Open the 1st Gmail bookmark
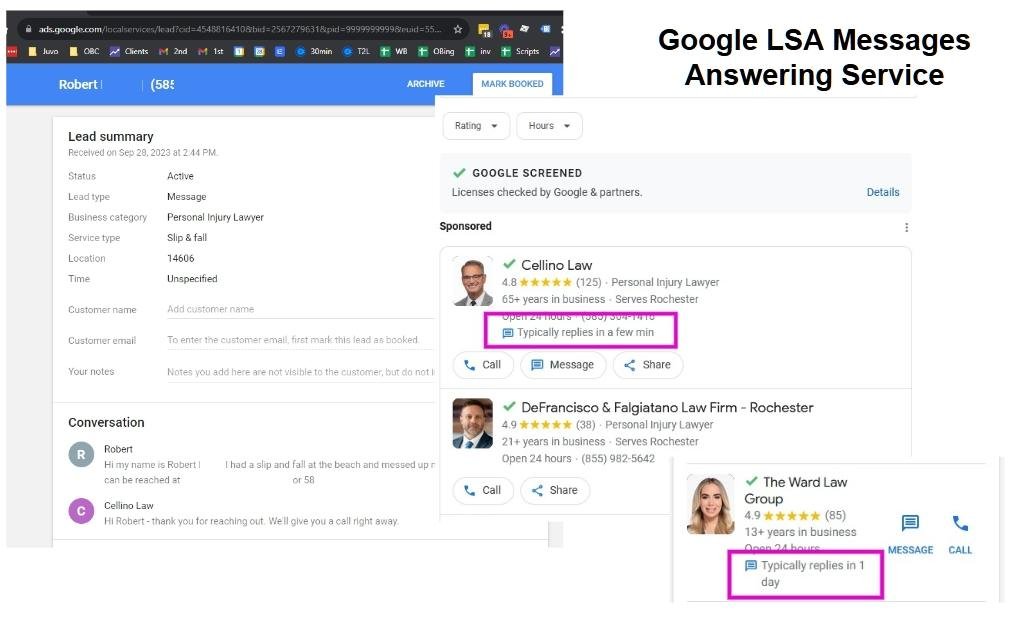Image resolution: width=1025 pixels, height=623 pixels. coord(210,51)
